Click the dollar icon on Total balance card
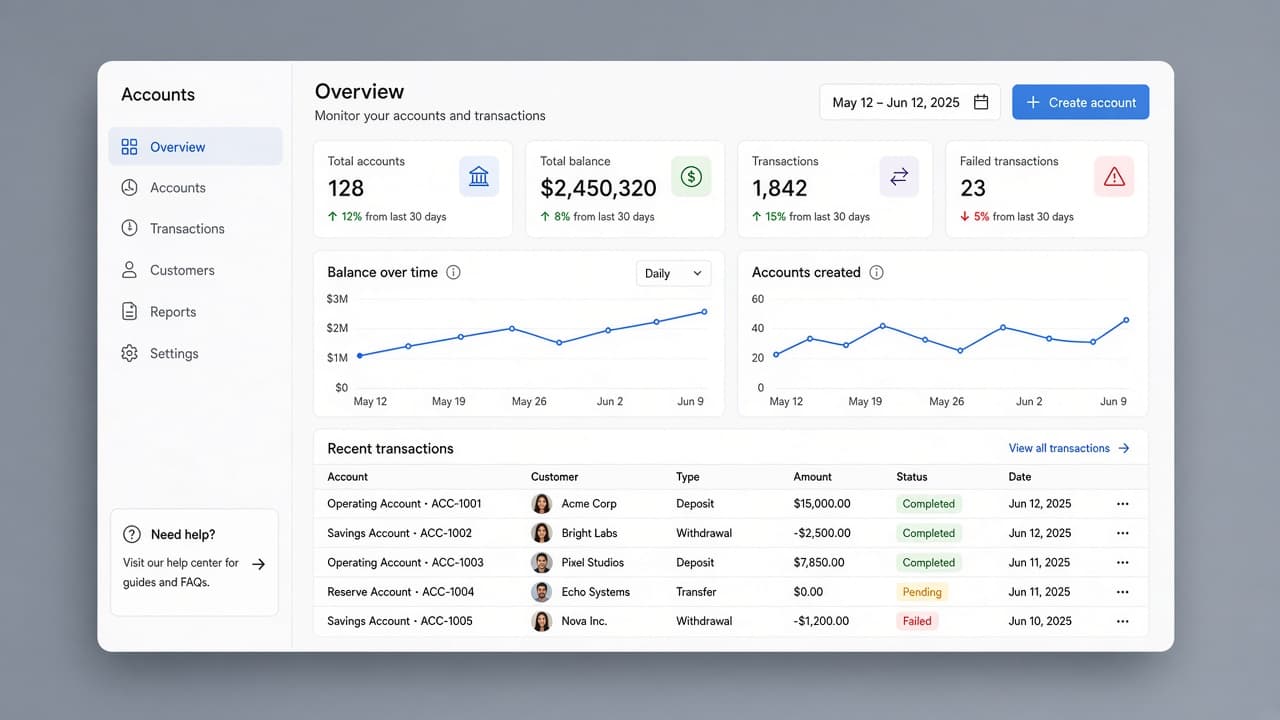The image size is (1280, 720). click(x=691, y=176)
